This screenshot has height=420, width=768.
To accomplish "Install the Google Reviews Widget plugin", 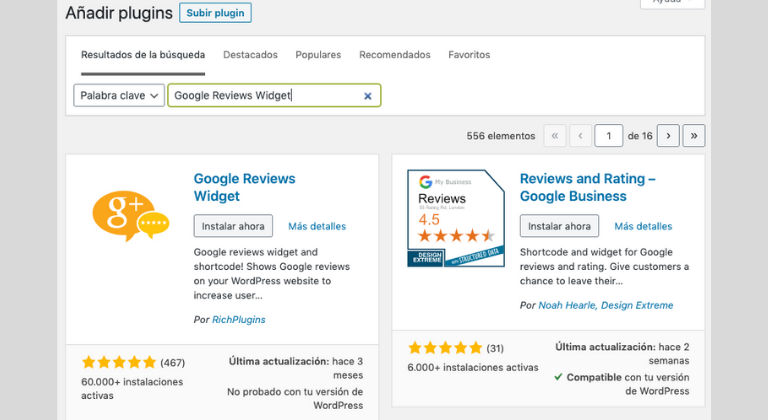I will (x=233, y=226).
